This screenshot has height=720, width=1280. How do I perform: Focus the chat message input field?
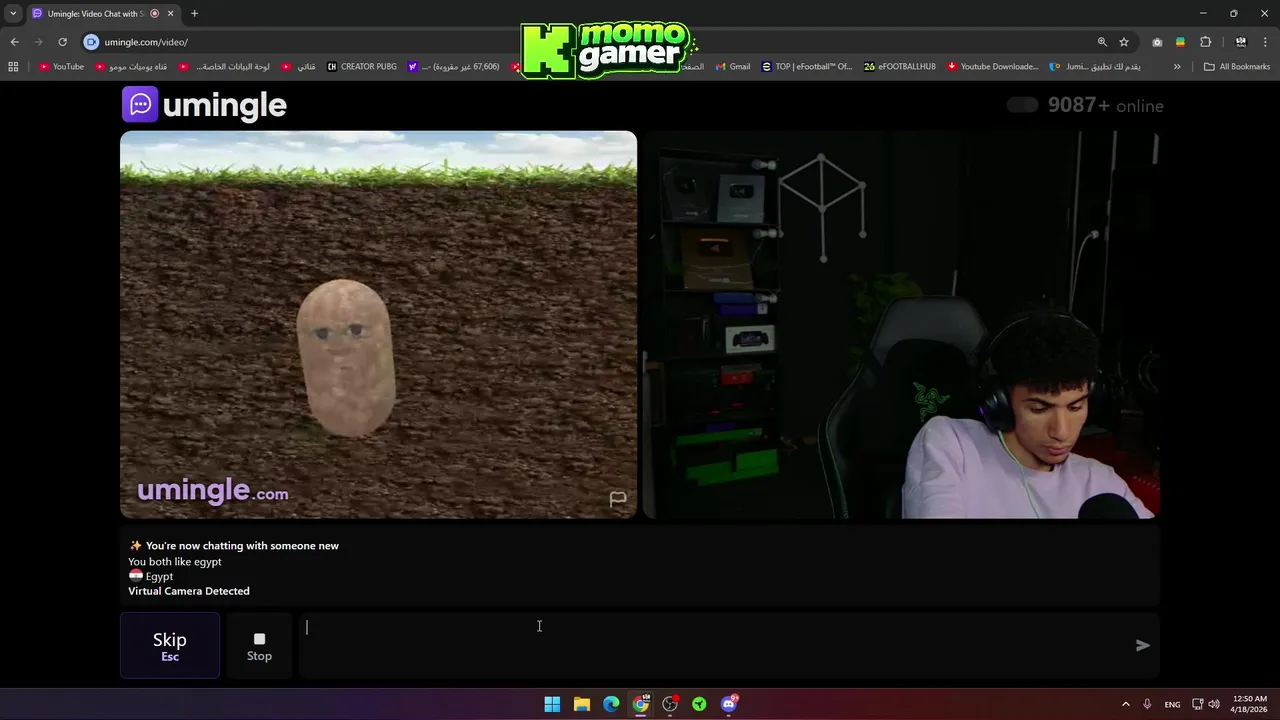[x=712, y=645]
